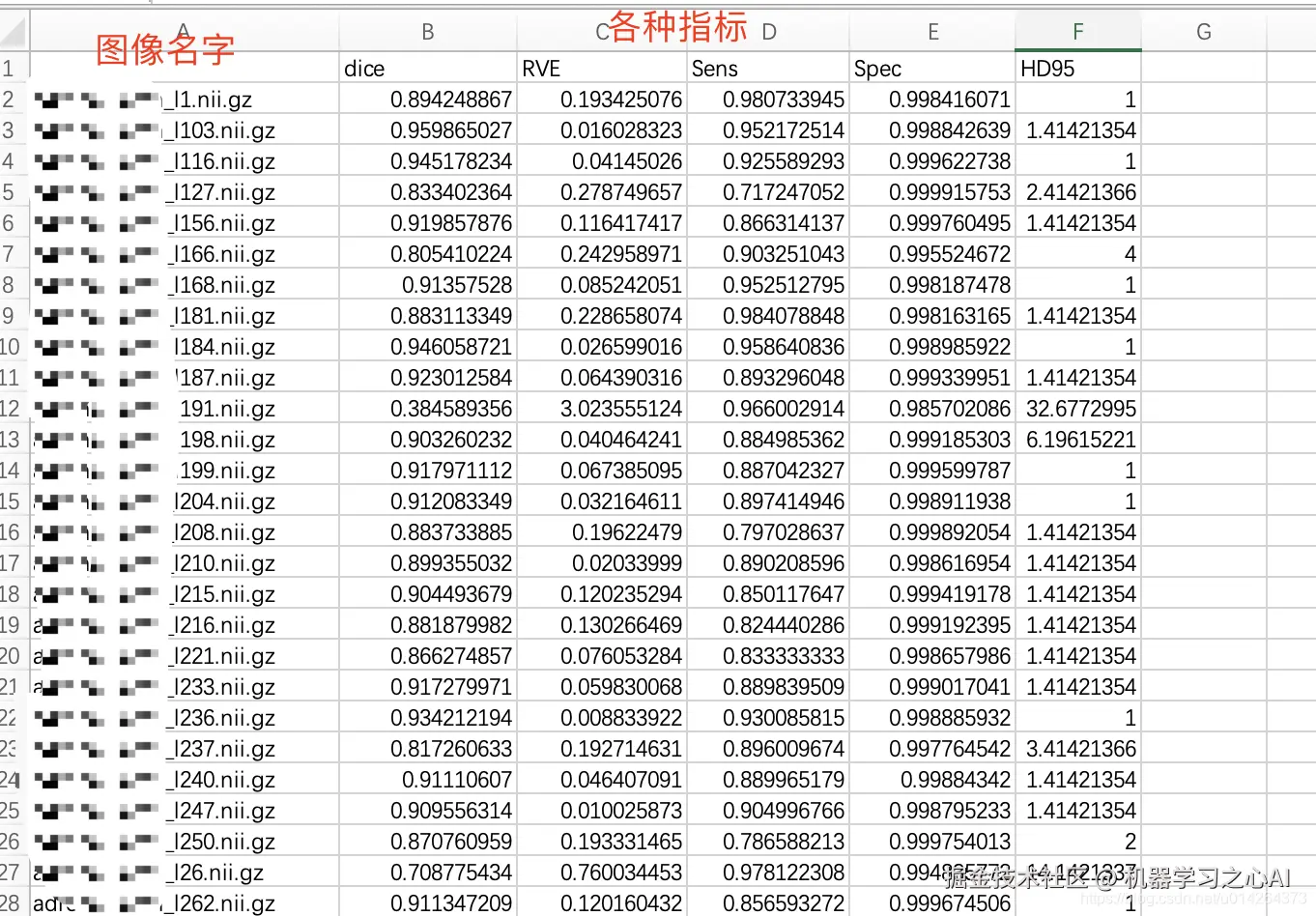Screen dimensions: 1316x916
Task: Select RVE value 0.760034453
Action: point(602,873)
